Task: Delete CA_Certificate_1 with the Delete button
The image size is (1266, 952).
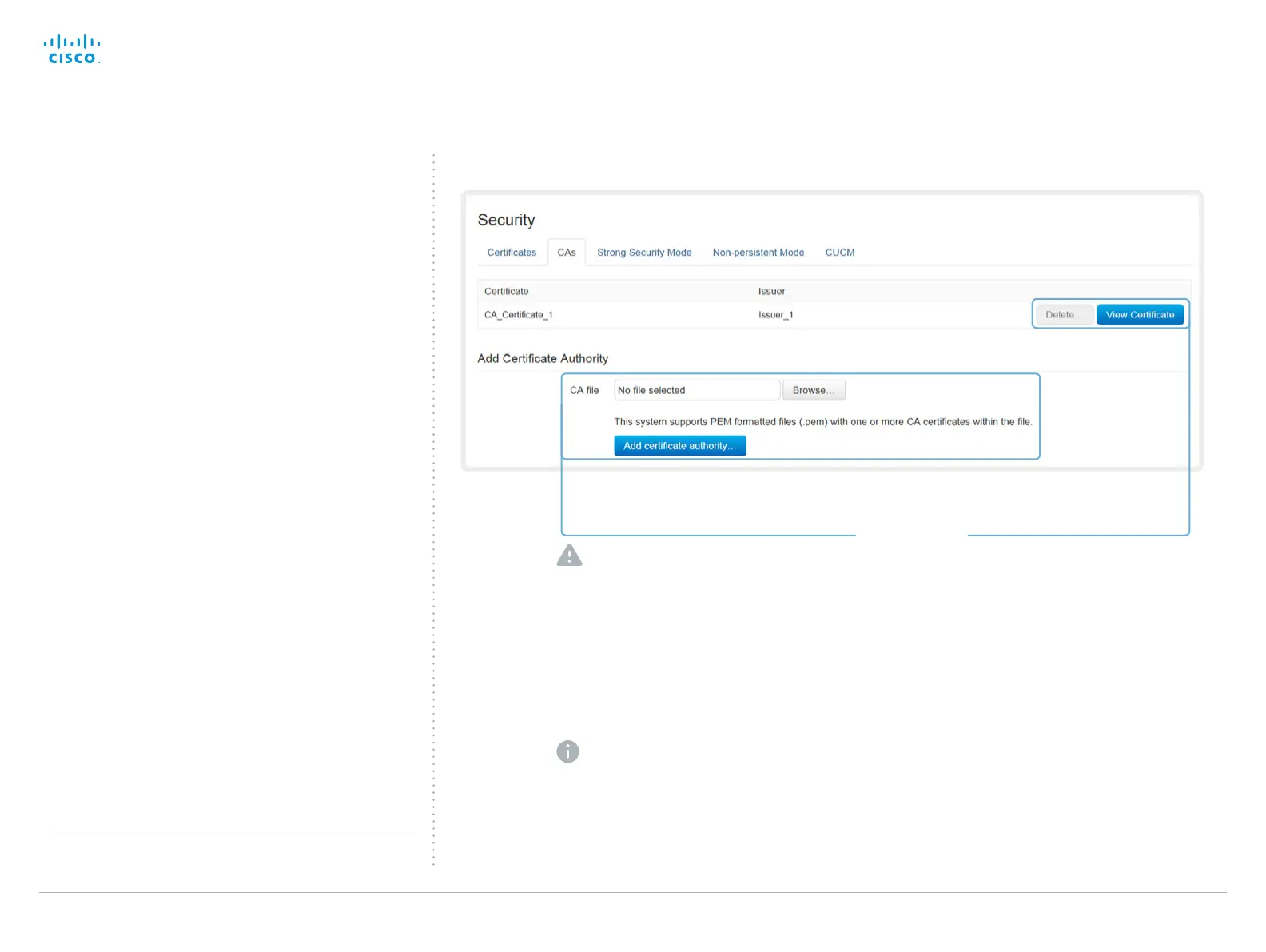Action: pos(1063,315)
